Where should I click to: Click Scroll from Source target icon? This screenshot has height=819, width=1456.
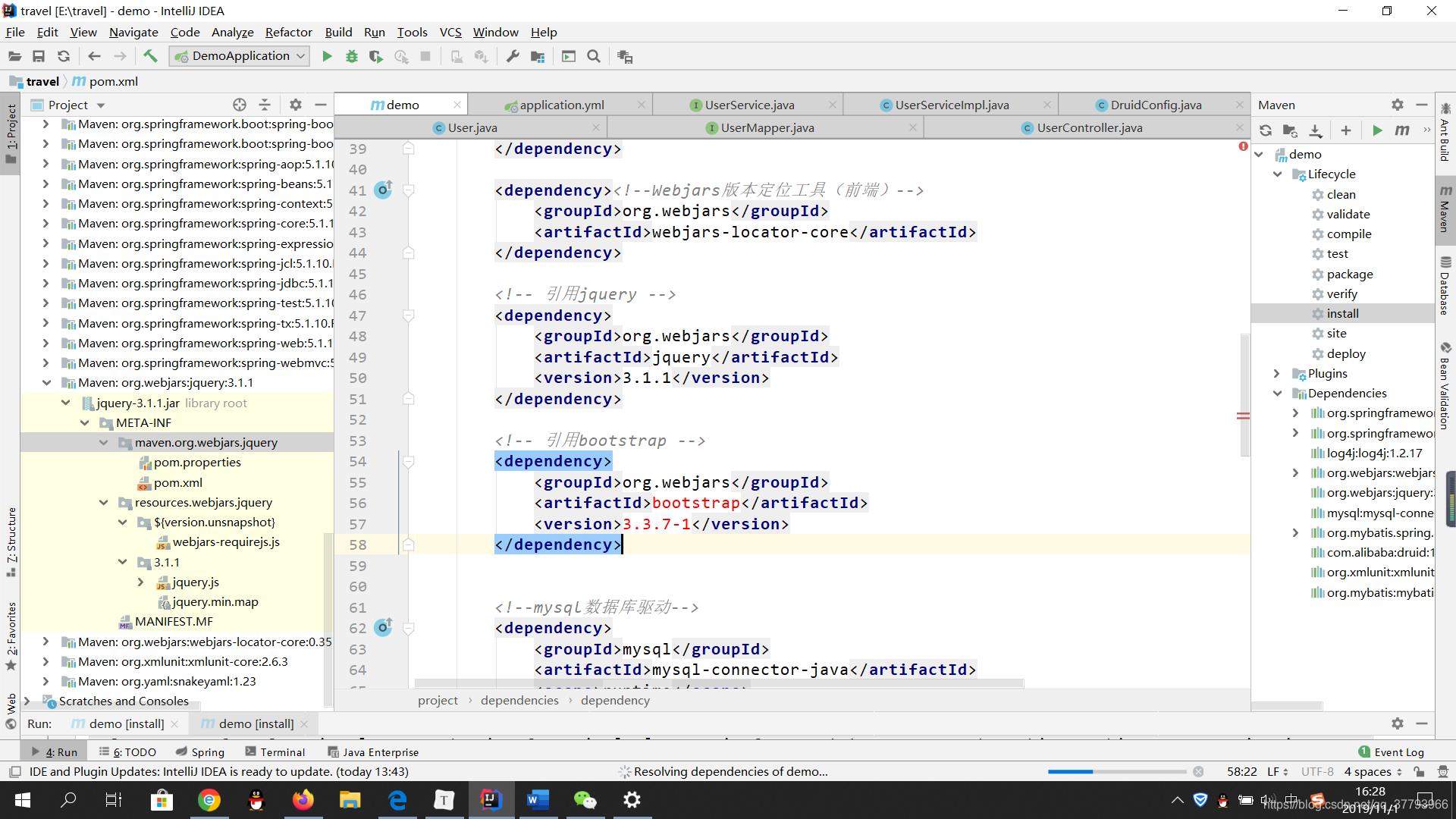[240, 105]
